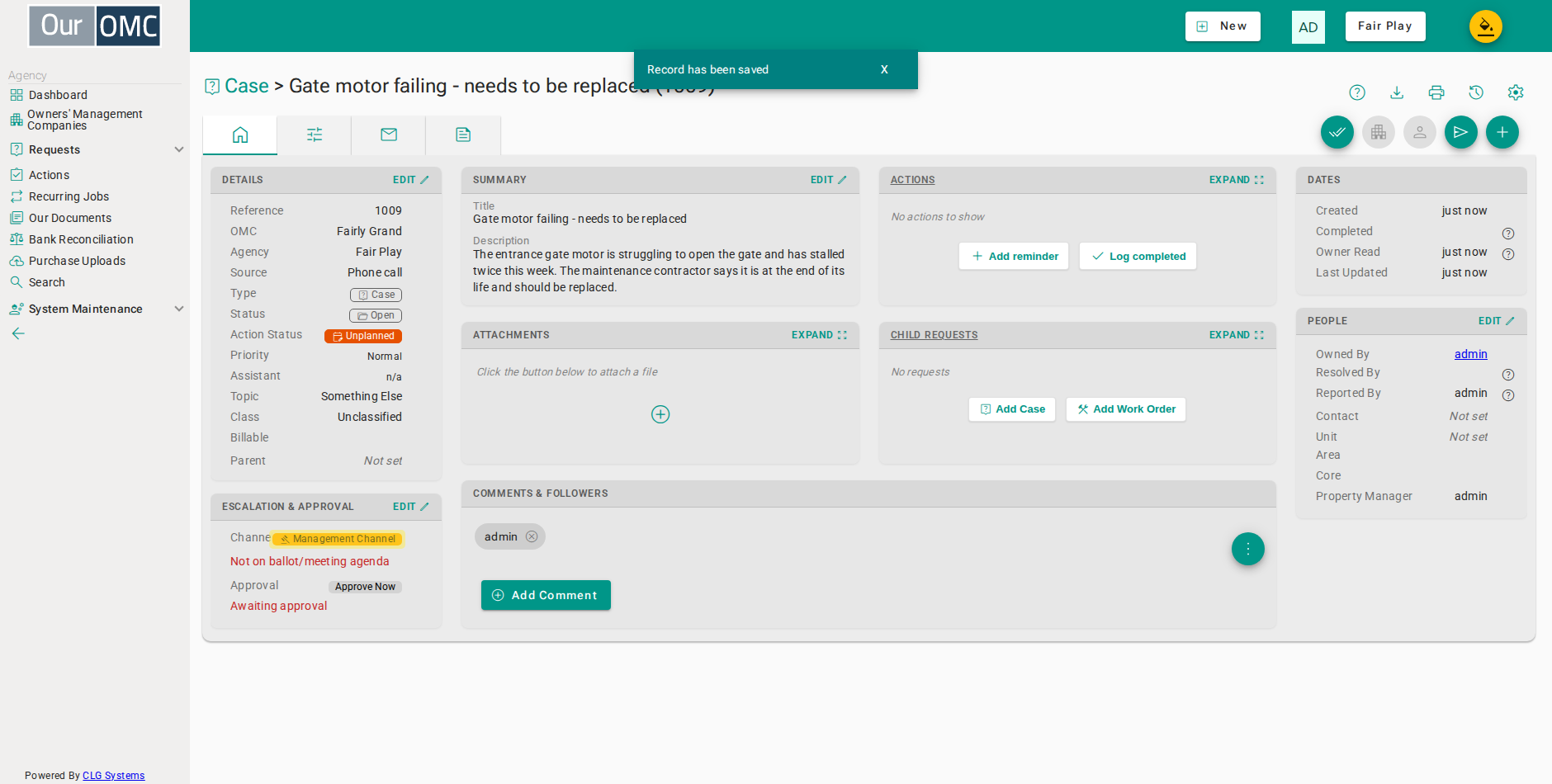
Task: Click the yellow paint bucket icon
Action: 1486,26
